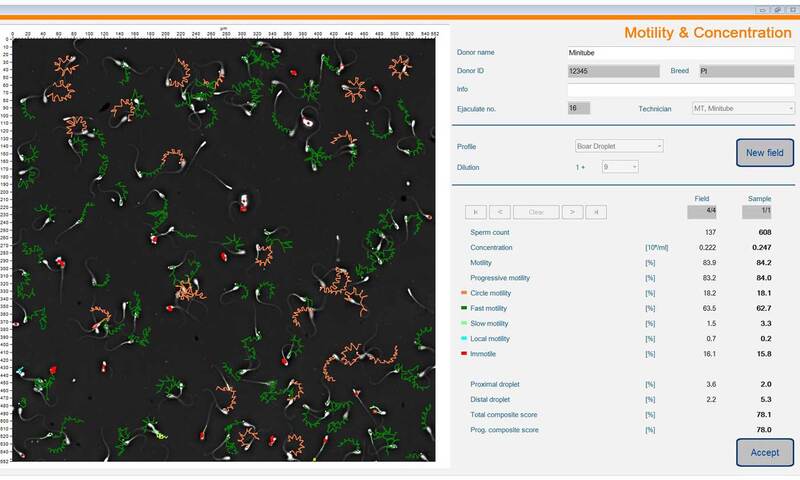The height and width of the screenshot is (480, 800).
Task: Jump to the first field button
Action: point(475,212)
